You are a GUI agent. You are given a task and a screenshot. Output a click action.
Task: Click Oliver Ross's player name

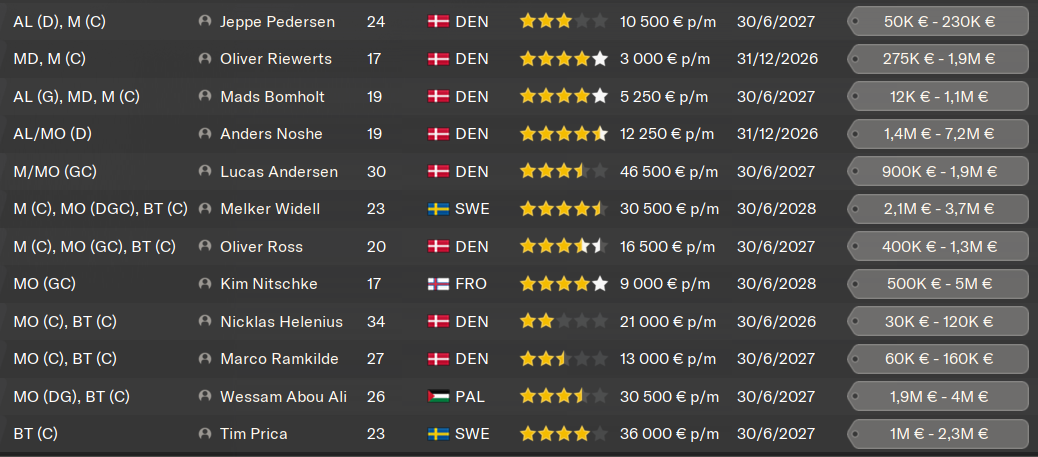[x=261, y=247]
